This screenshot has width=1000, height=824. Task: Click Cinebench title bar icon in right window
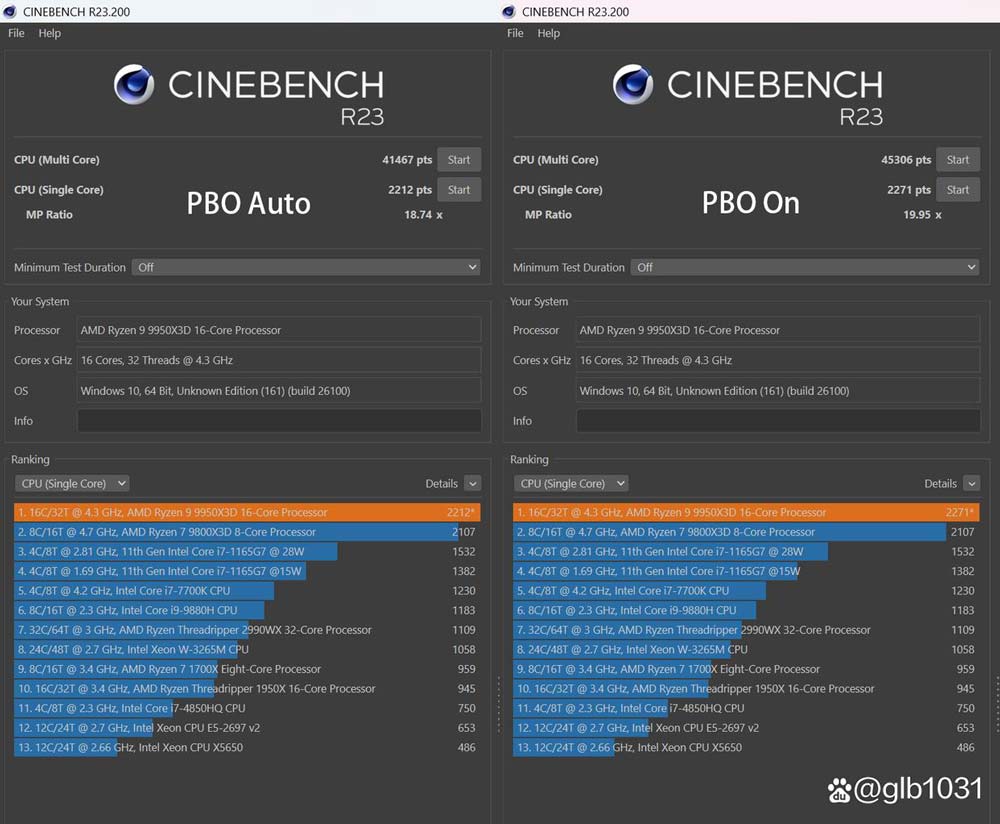tap(508, 11)
